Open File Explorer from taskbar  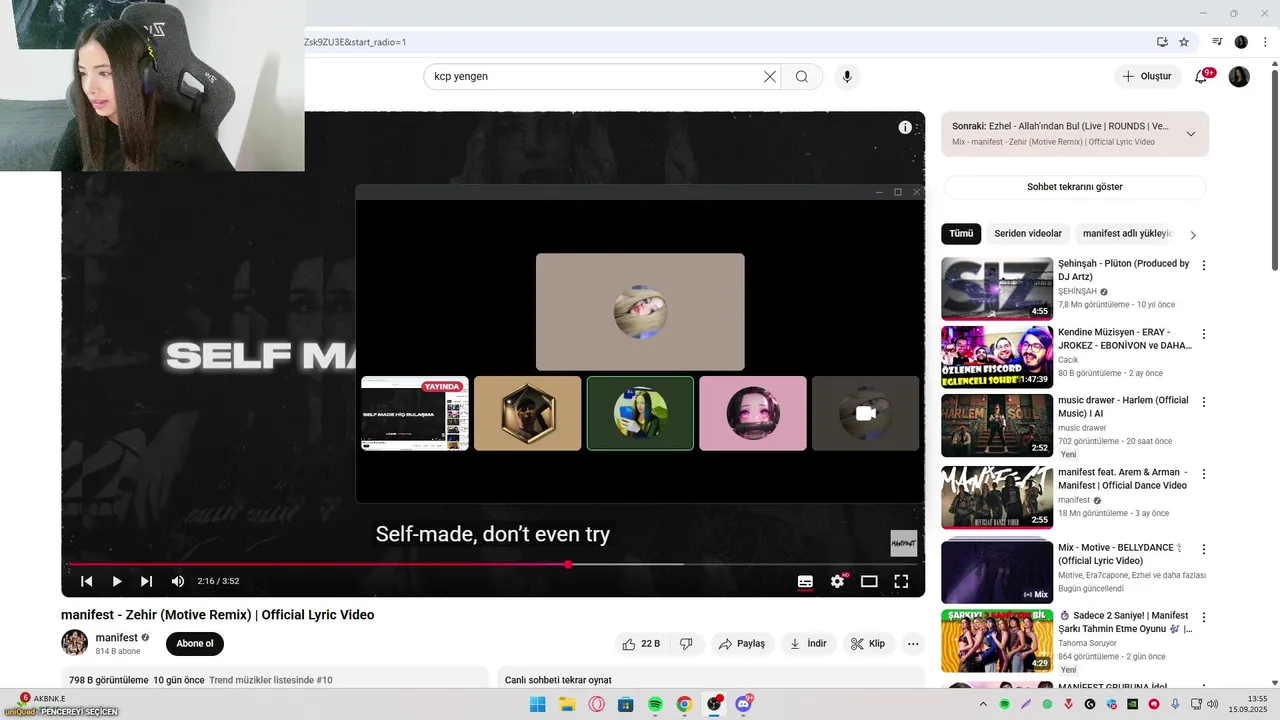point(567,704)
